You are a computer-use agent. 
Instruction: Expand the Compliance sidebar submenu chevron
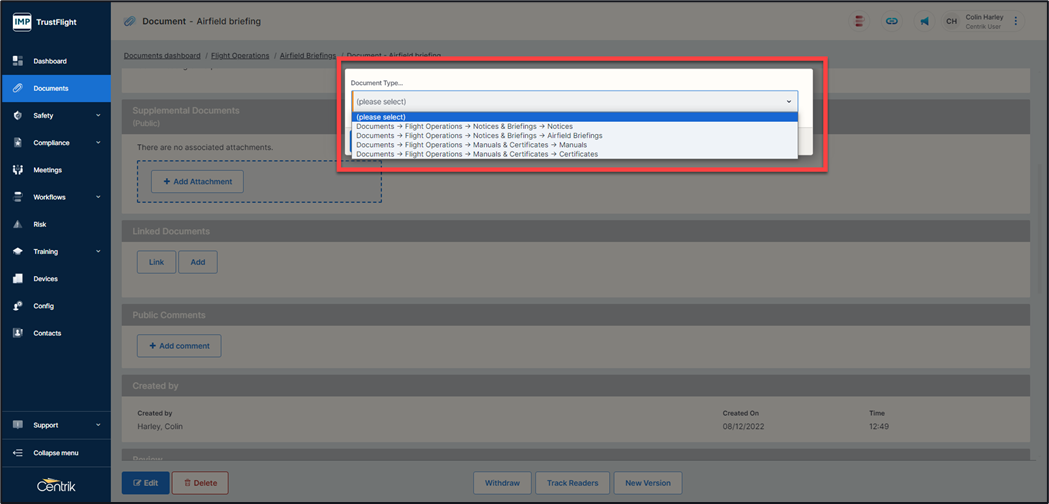[98, 143]
